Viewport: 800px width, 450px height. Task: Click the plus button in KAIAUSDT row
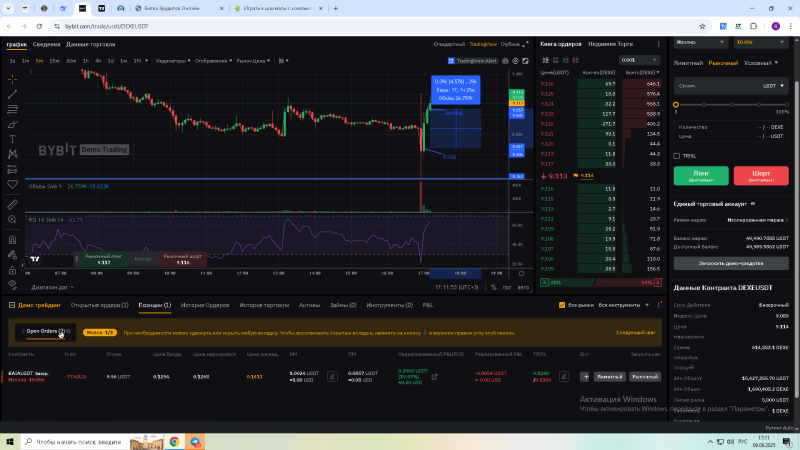point(585,377)
